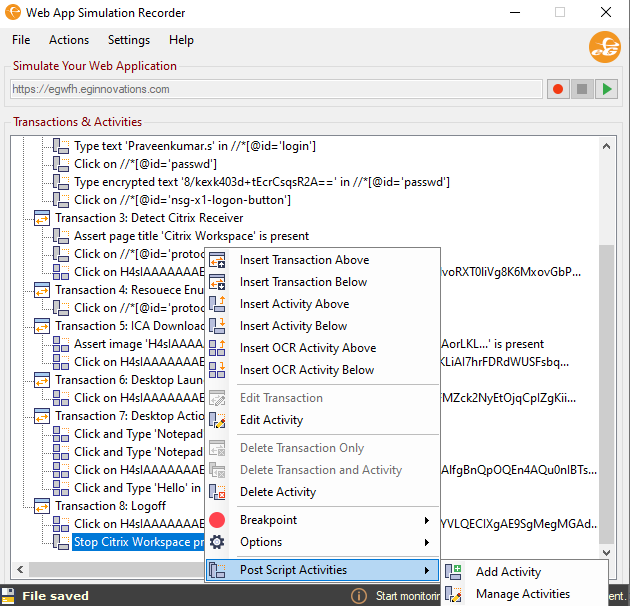Click the horizontal scroll left arrow
Screen dimensions: 630x606
[x=20, y=569]
